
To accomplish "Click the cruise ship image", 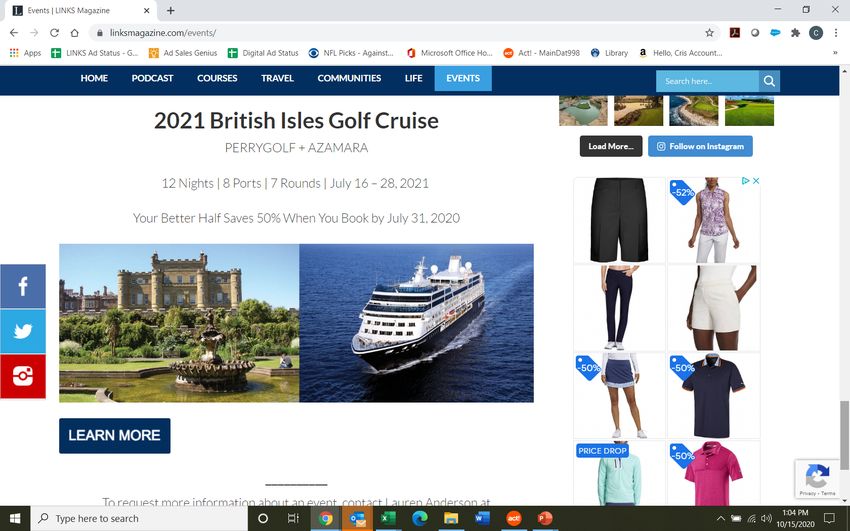I will click(x=416, y=323).
